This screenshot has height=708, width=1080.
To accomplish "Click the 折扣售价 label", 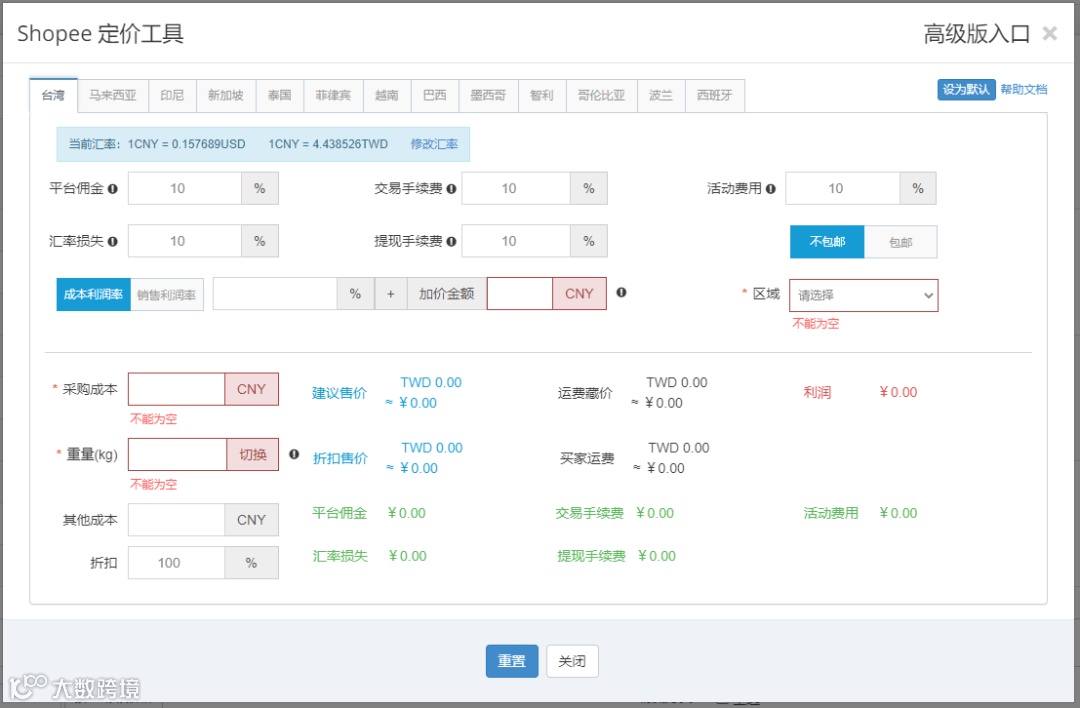I will 340,459.
